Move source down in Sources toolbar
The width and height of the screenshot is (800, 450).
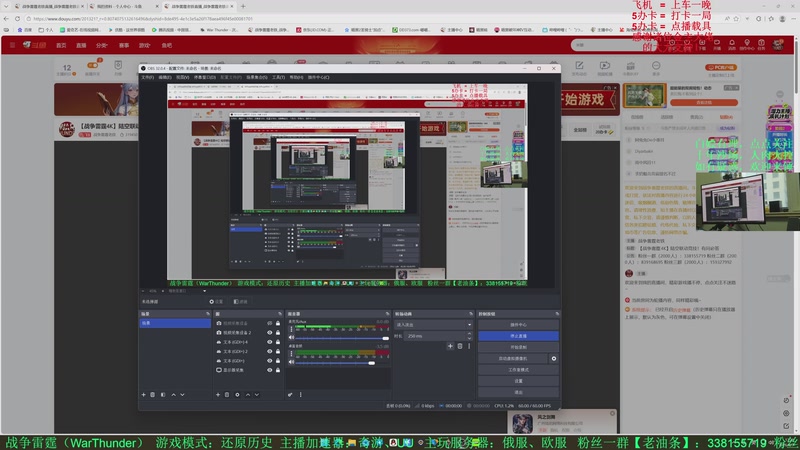[257, 394]
